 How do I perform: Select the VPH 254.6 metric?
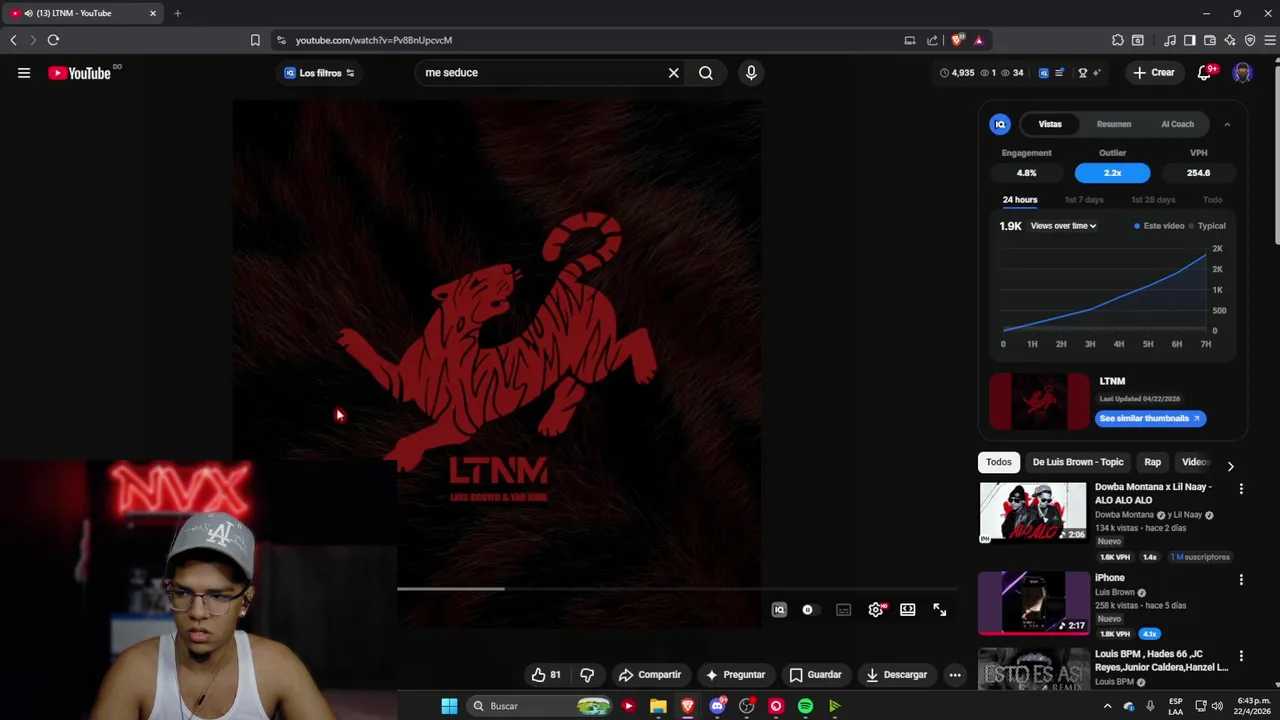1198,173
